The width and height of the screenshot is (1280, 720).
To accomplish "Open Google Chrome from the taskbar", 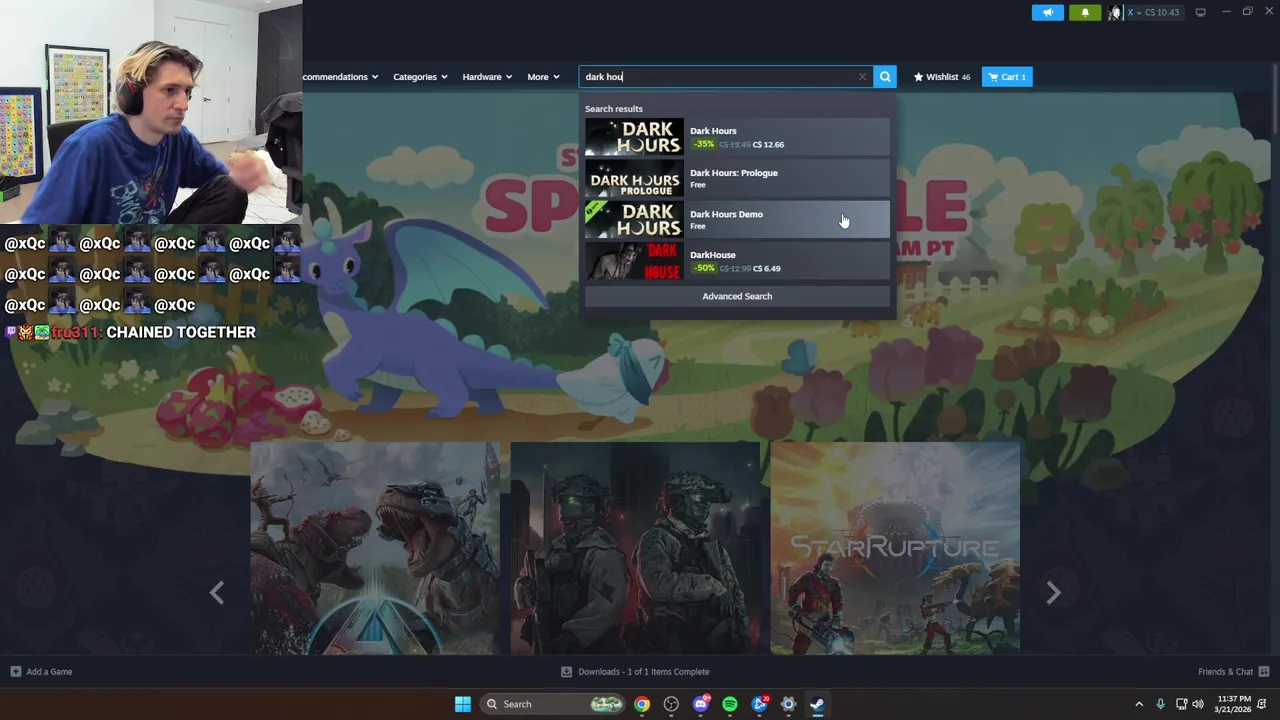I will point(642,704).
